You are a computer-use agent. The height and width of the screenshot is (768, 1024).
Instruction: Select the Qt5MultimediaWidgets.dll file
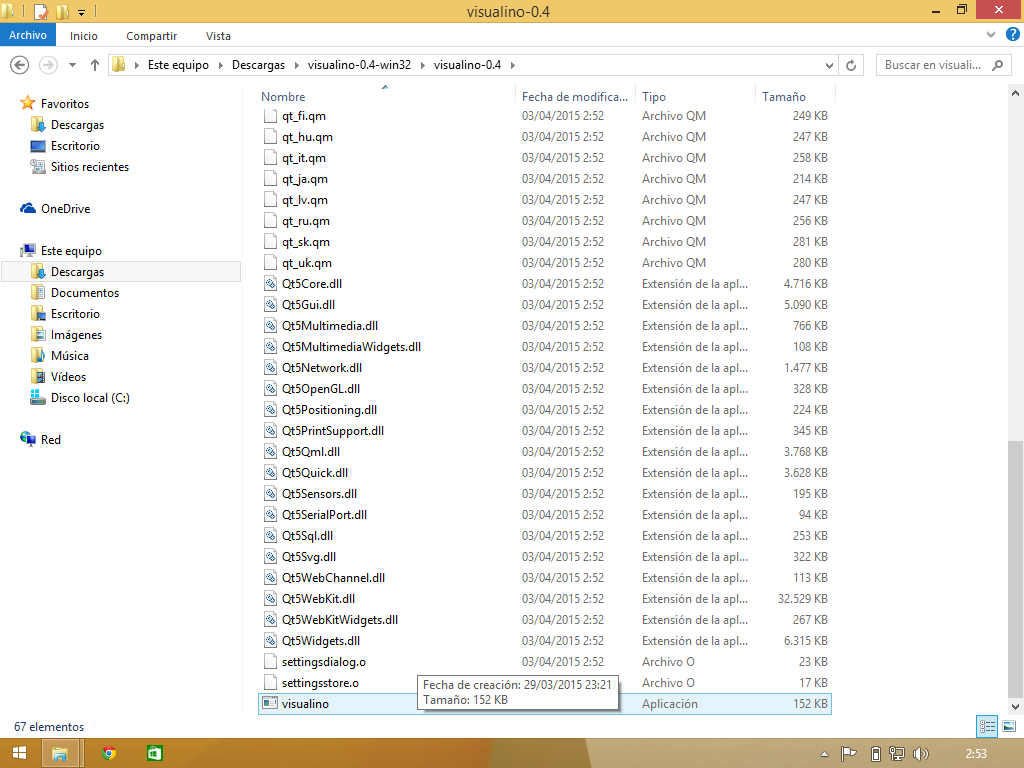[545, 346]
